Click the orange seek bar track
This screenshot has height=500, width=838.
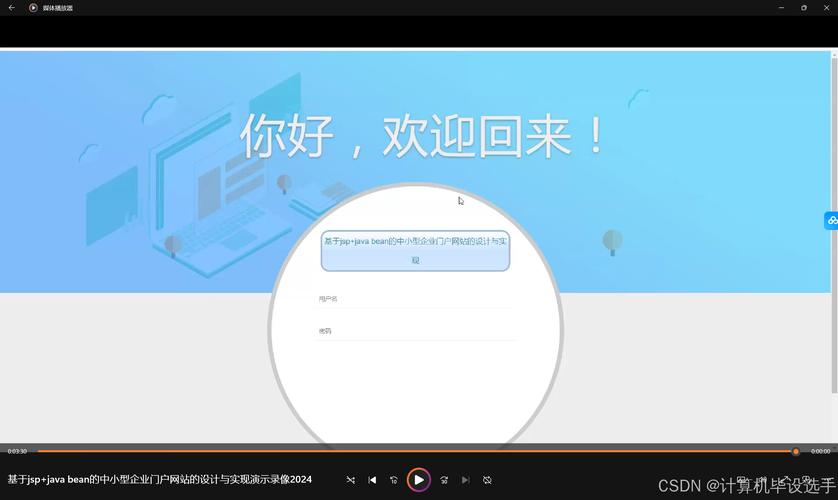(x=417, y=451)
